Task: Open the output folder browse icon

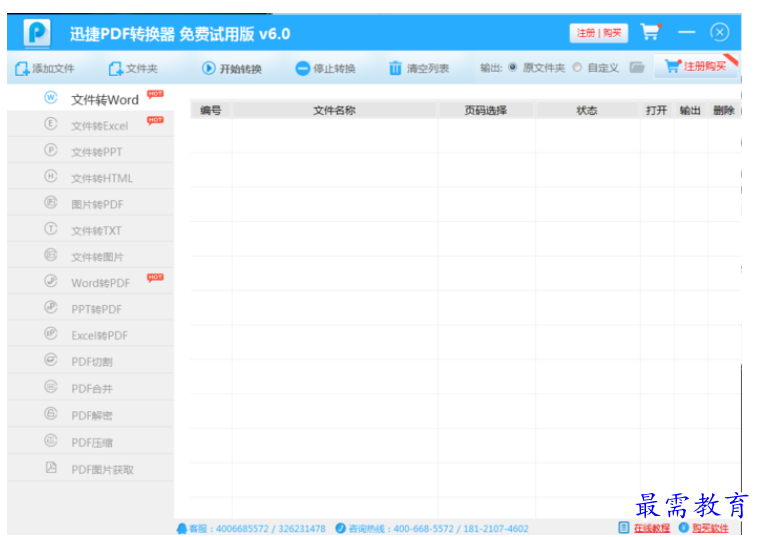Action: pos(637,67)
